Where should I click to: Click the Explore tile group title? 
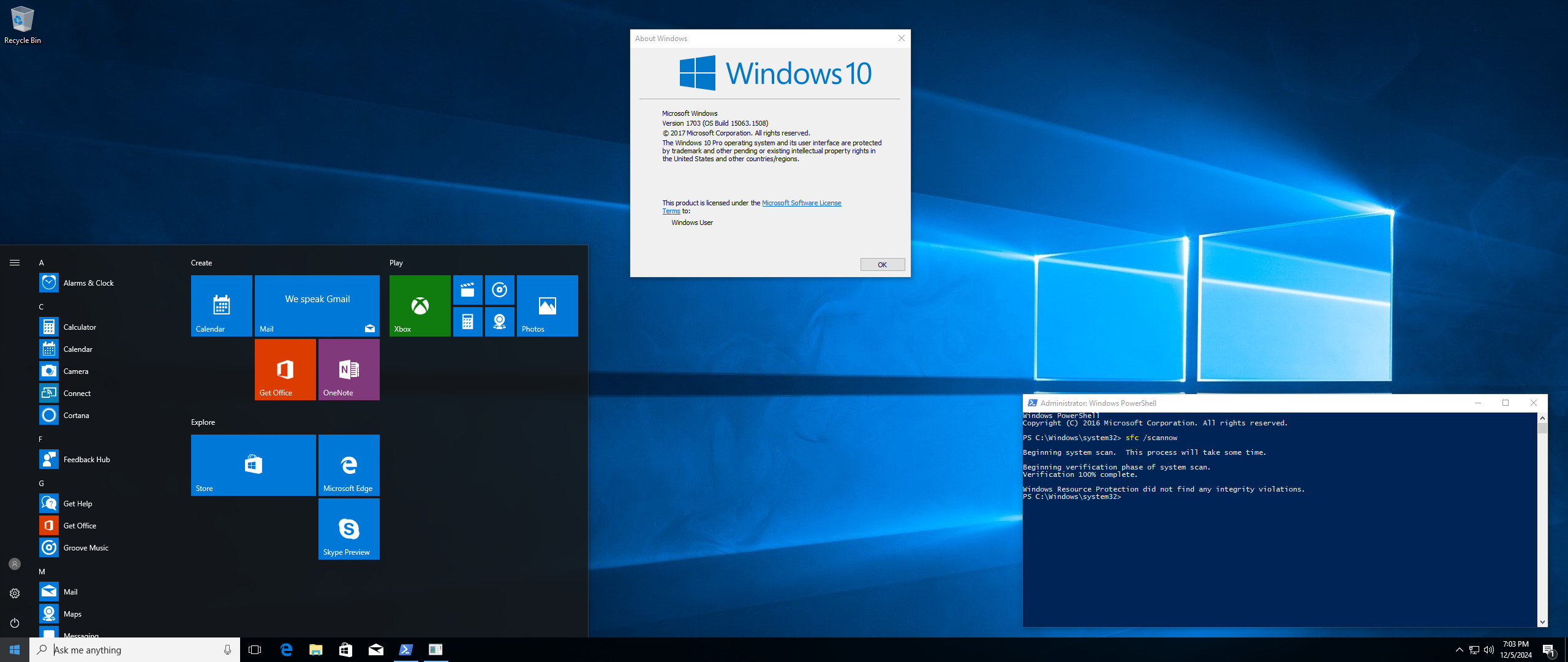tap(203, 422)
